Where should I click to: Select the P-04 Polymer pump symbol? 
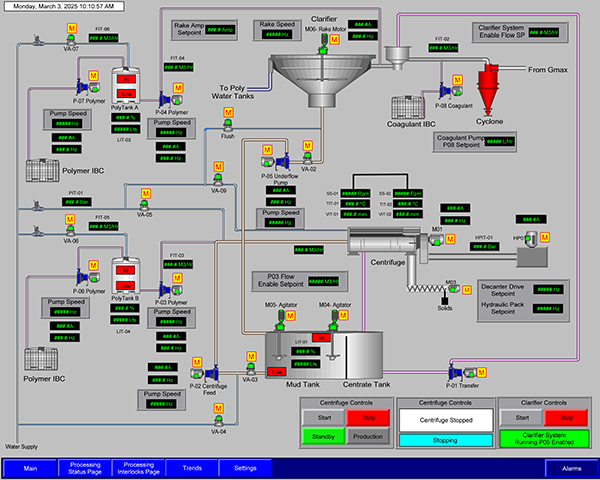click(163, 98)
